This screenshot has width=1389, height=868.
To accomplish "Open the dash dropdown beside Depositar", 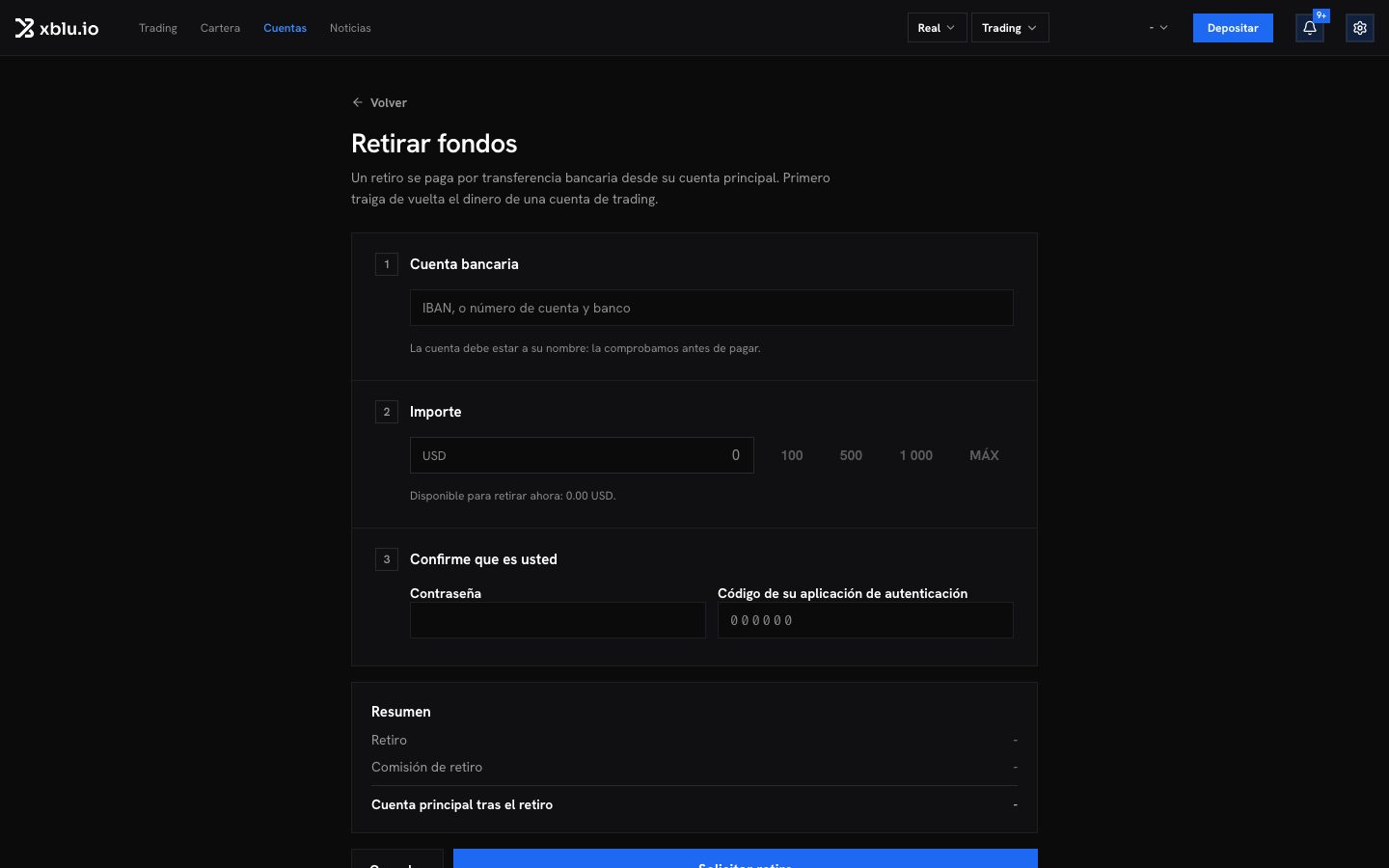I will [x=1158, y=28].
